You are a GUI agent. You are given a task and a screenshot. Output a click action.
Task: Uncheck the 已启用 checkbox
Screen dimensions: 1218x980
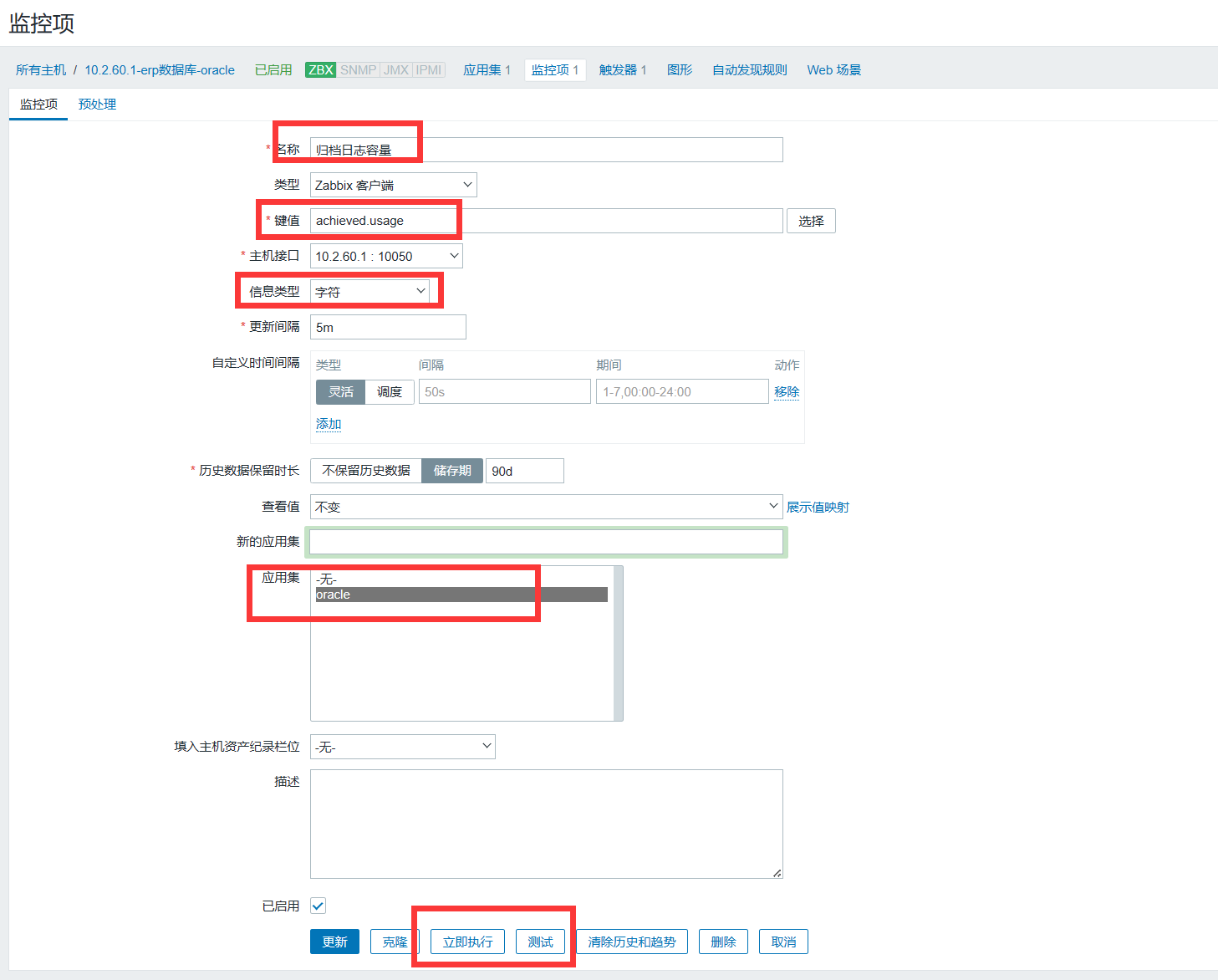point(317,906)
